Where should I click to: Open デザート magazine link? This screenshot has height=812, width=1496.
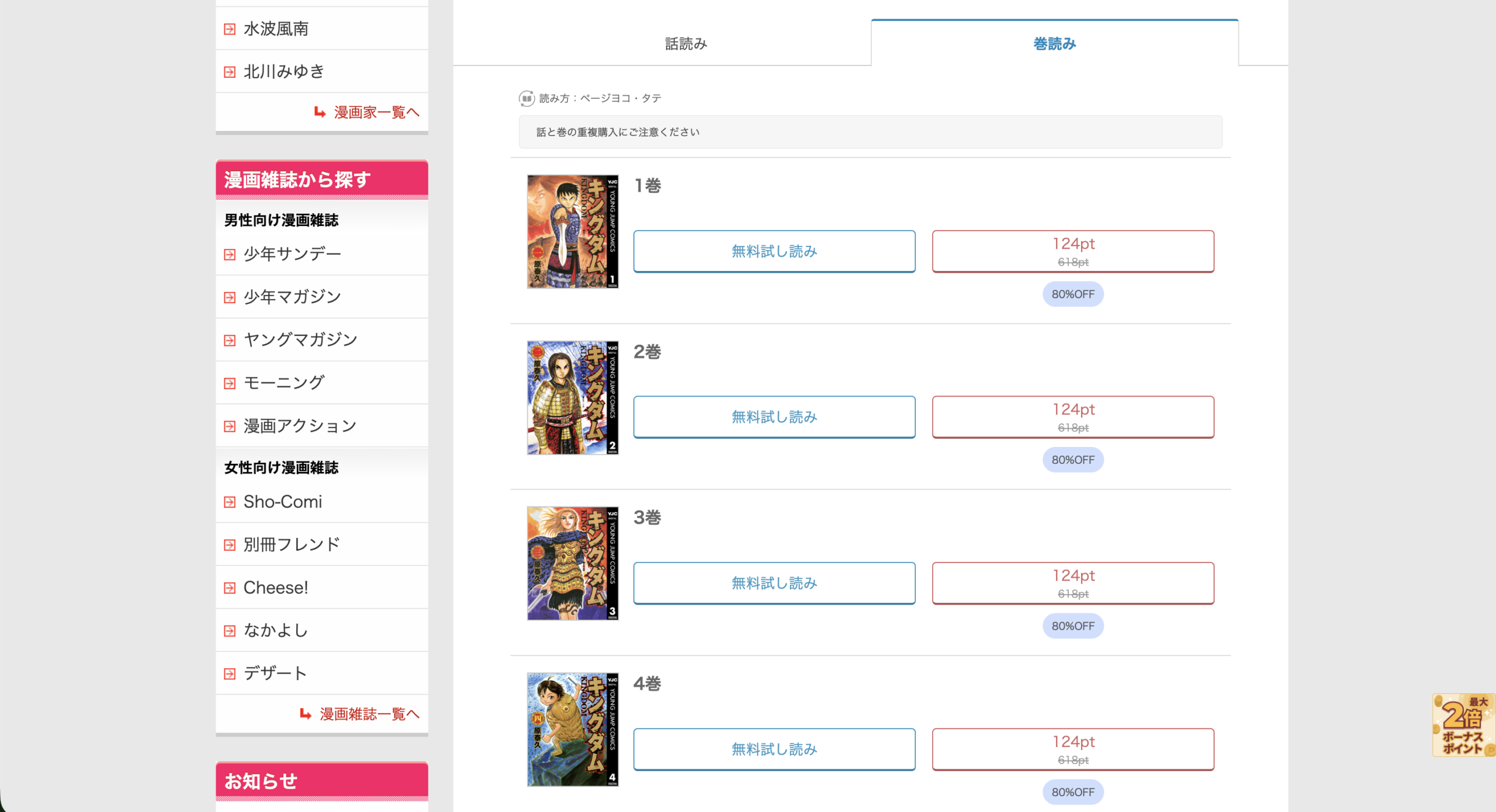[x=276, y=673]
